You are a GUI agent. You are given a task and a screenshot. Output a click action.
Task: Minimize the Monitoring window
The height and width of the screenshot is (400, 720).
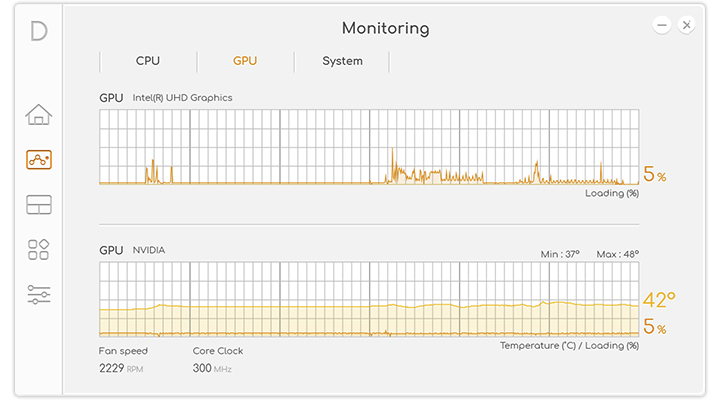click(661, 25)
